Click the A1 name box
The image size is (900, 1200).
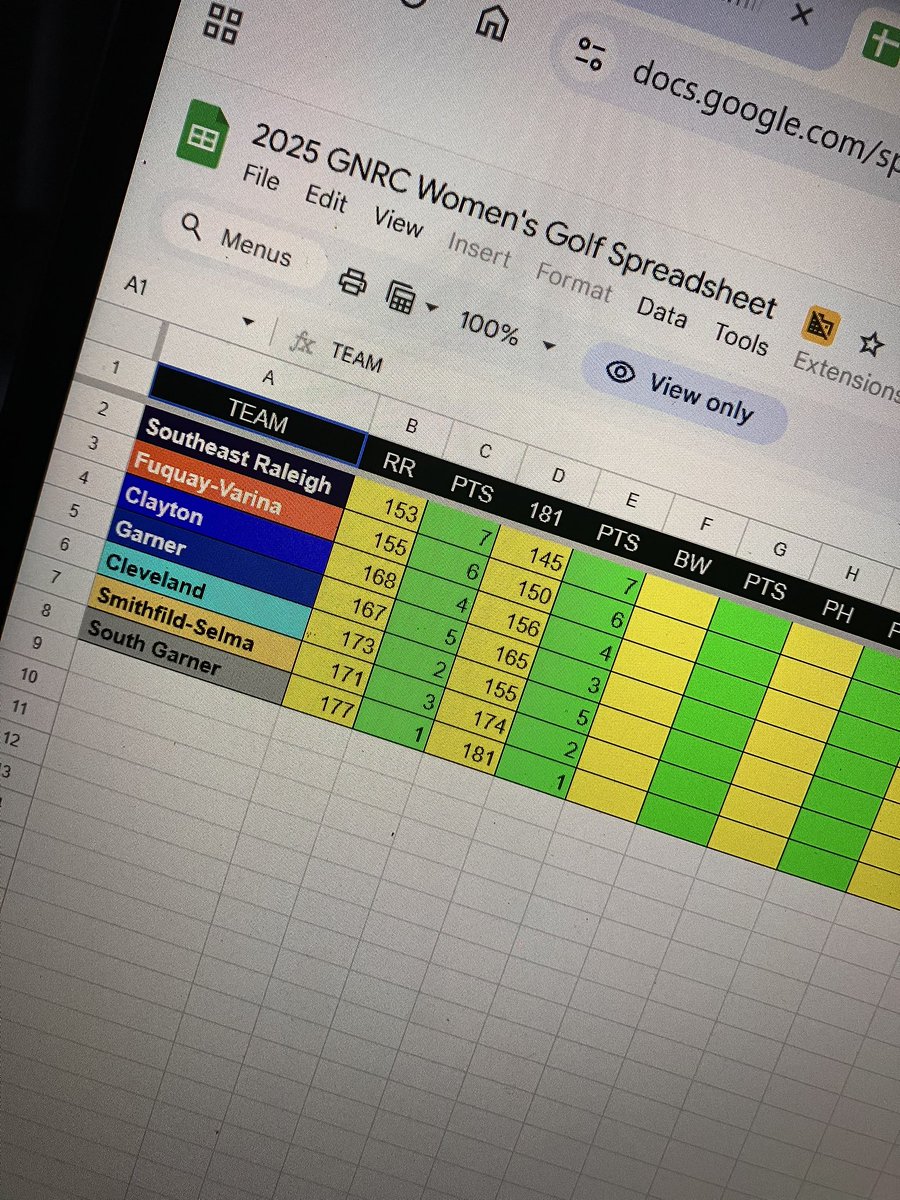[x=137, y=286]
